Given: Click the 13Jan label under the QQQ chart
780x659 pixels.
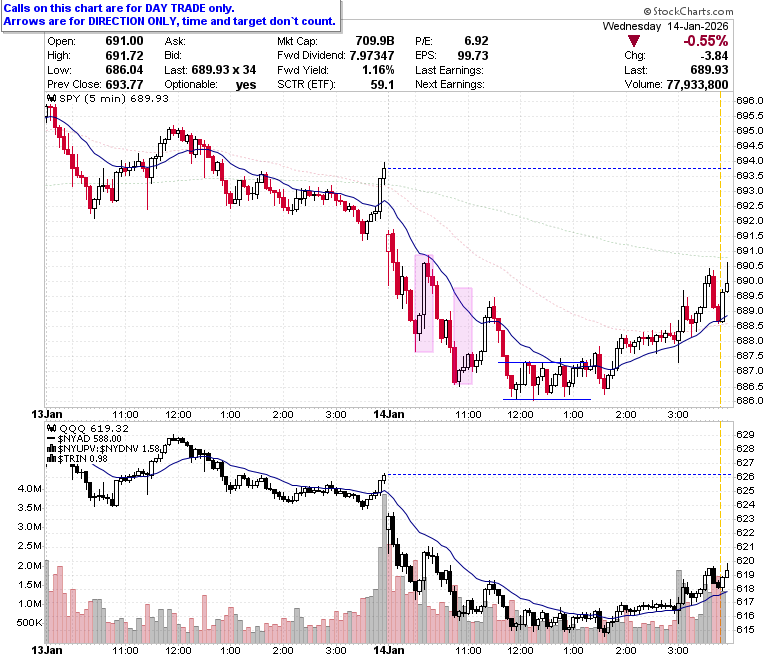Looking at the screenshot, I should [x=47, y=650].
